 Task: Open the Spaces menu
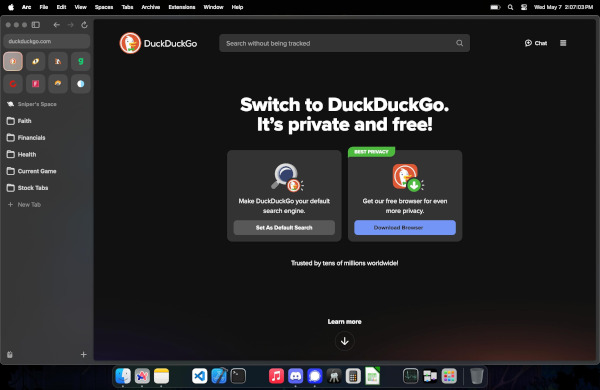click(104, 7)
